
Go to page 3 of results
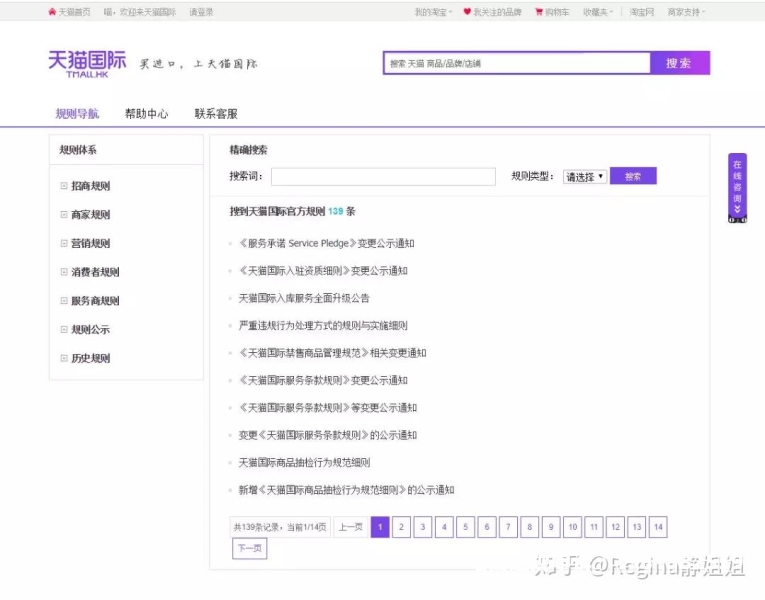click(x=423, y=527)
